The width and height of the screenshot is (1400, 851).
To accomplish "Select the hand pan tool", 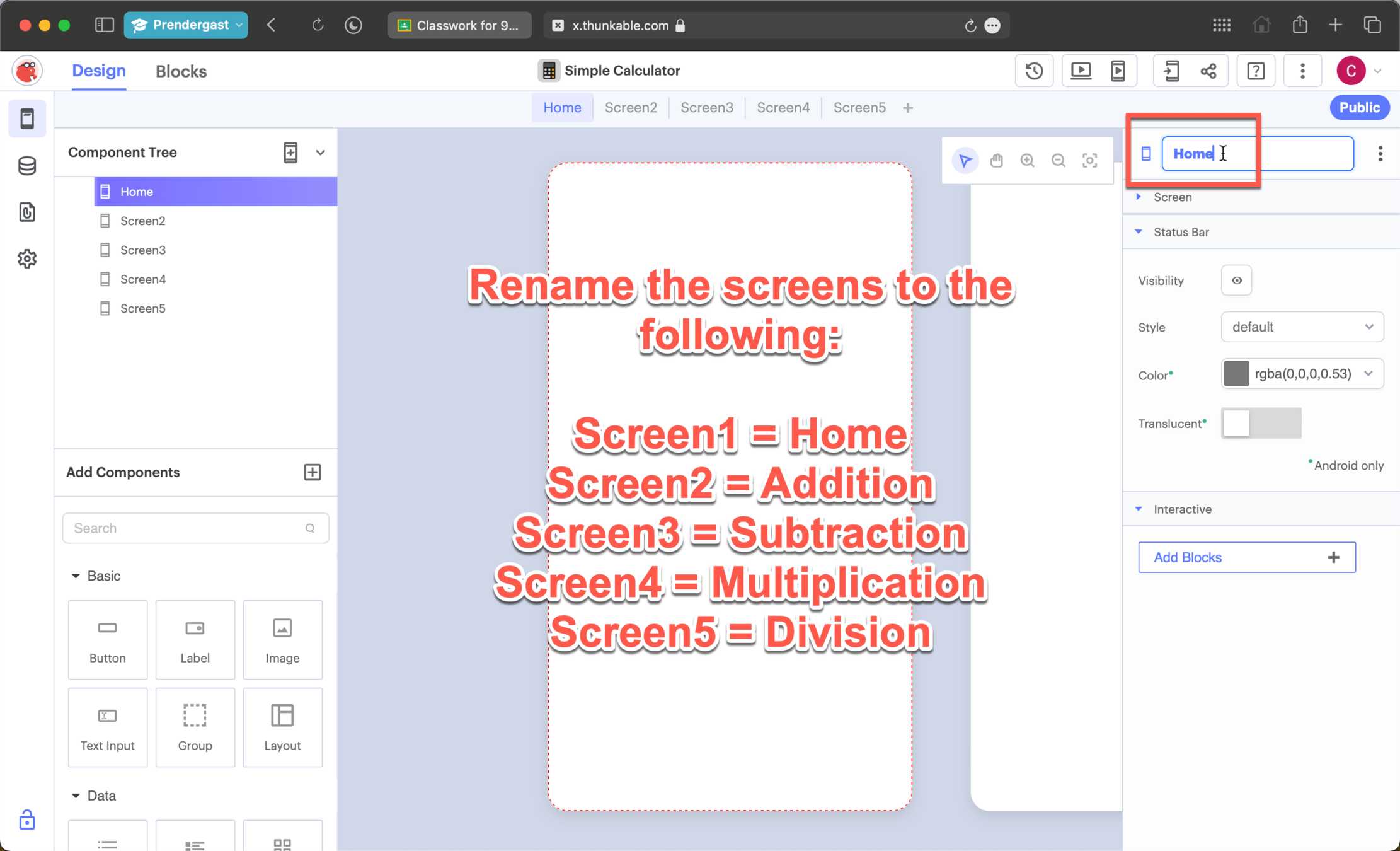I will coord(996,161).
